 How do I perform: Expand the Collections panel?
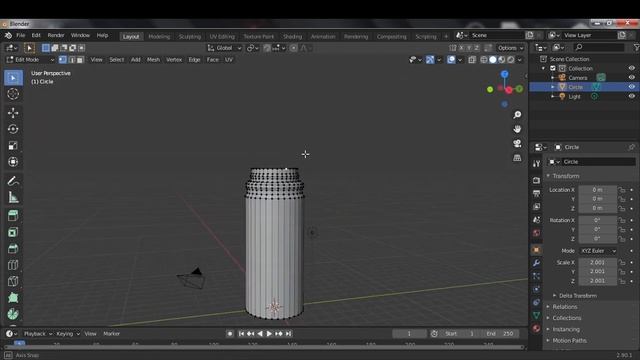pyautogui.click(x=567, y=318)
